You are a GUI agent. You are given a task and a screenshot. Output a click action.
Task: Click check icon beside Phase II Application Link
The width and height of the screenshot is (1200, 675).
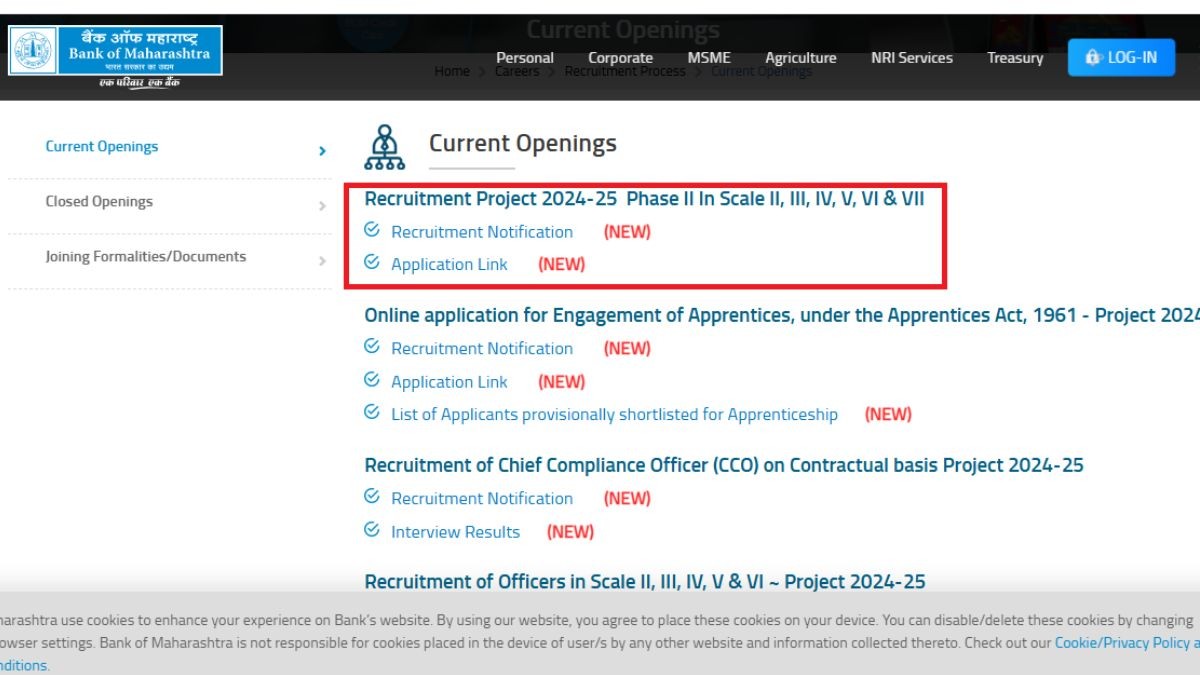click(372, 263)
